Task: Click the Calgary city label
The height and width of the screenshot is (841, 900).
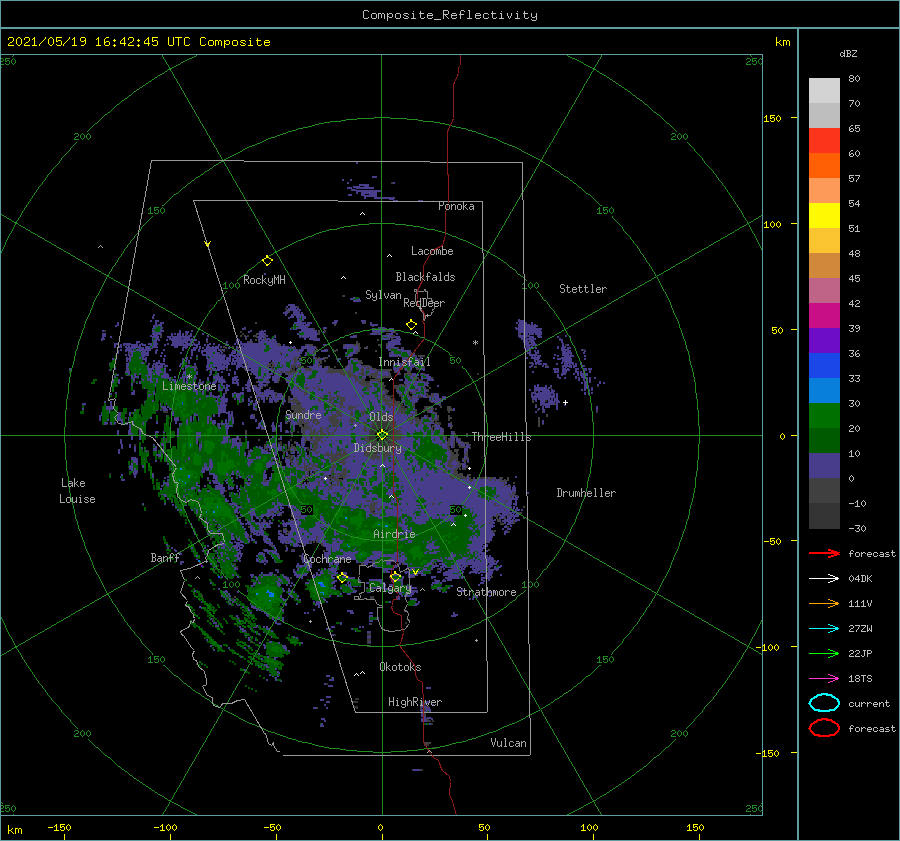Action: (x=390, y=588)
